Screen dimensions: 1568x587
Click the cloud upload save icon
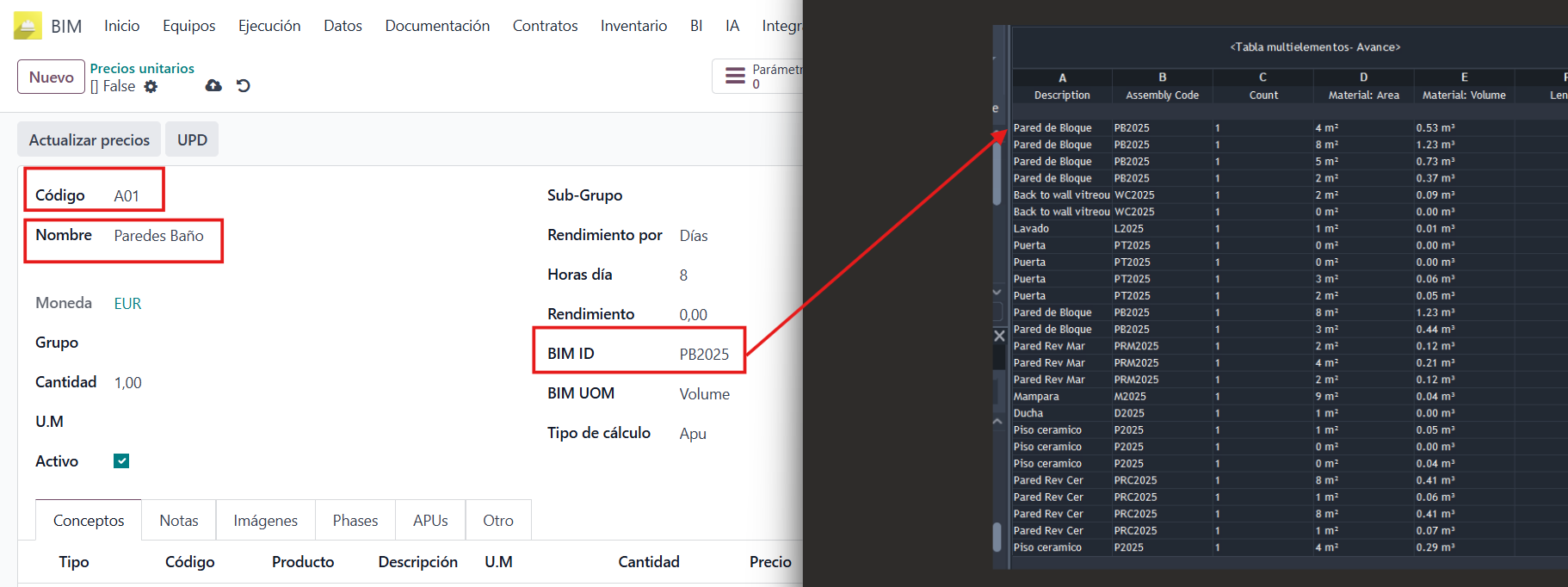tap(213, 85)
